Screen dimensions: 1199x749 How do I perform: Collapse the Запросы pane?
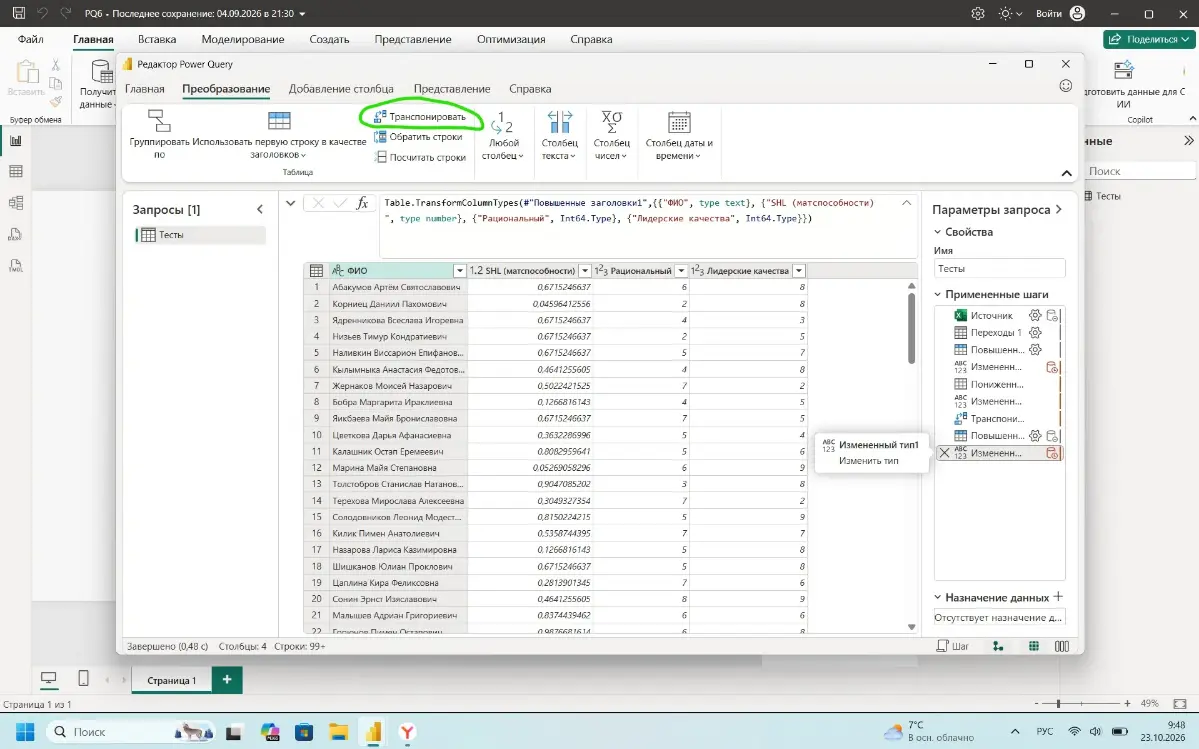click(x=260, y=209)
